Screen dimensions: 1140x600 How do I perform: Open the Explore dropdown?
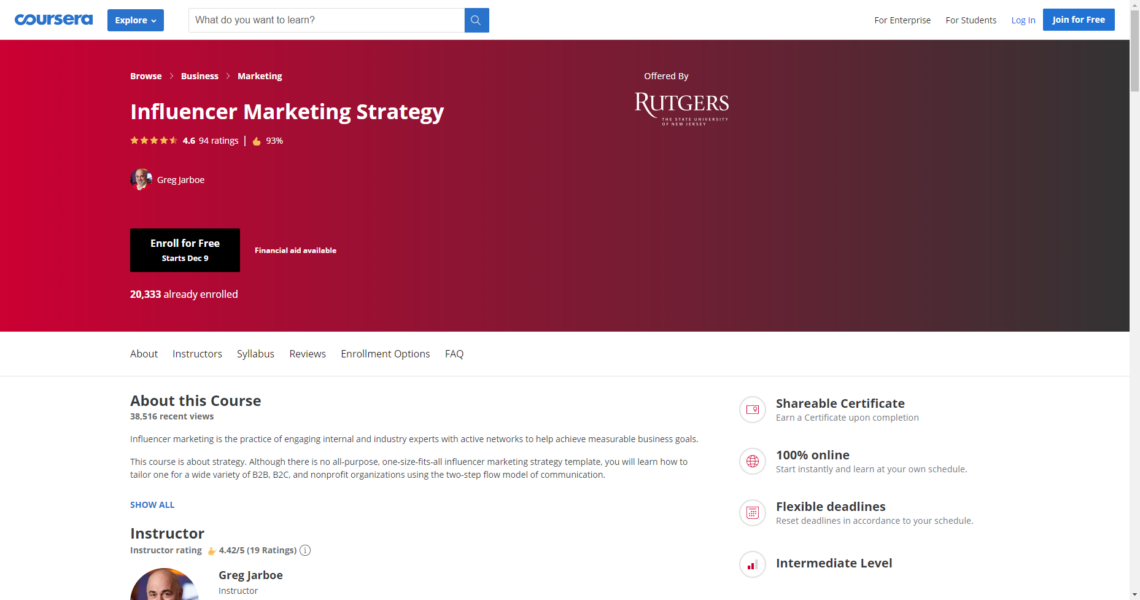tap(135, 19)
